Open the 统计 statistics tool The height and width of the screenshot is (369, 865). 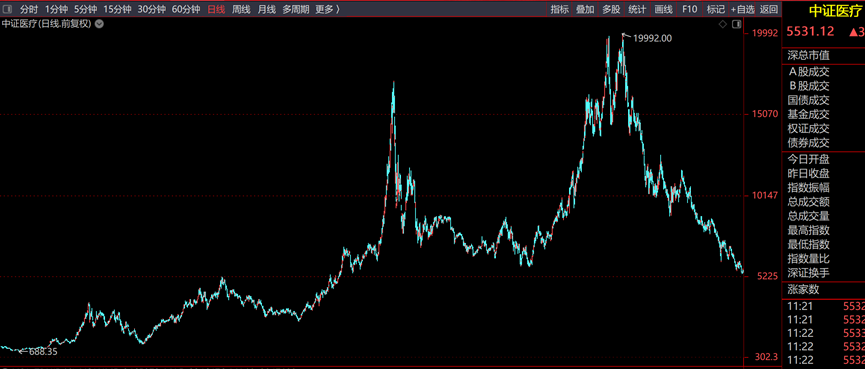click(637, 9)
